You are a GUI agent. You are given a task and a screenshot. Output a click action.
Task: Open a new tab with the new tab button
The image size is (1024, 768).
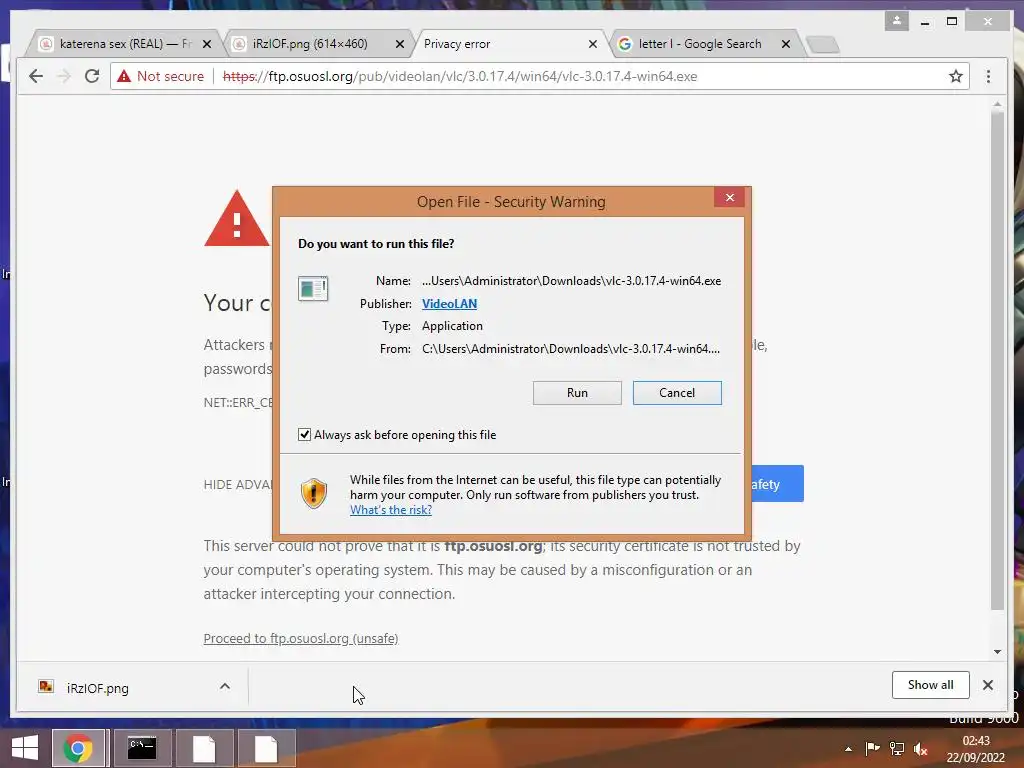pyautogui.click(x=823, y=44)
